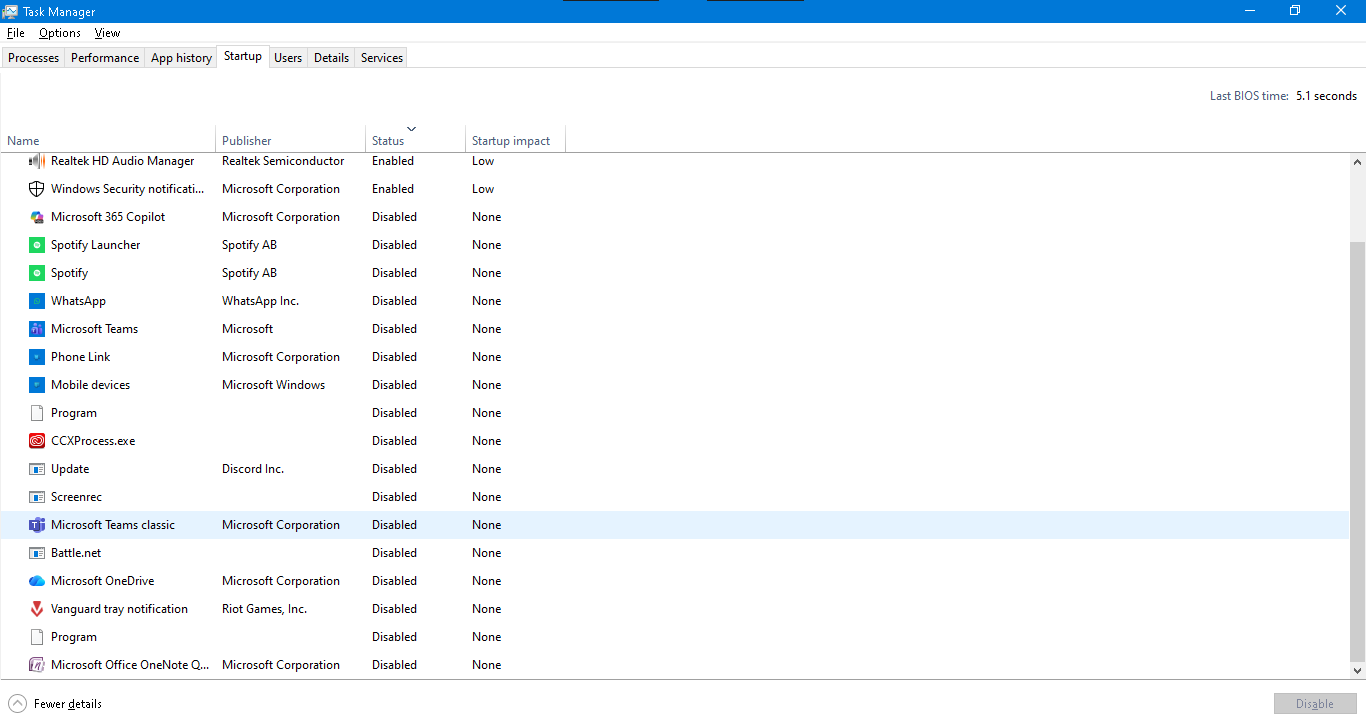
Task: Click the 5.1 seconds BIOS time value
Action: pyautogui.click(x=1327, y=96)
